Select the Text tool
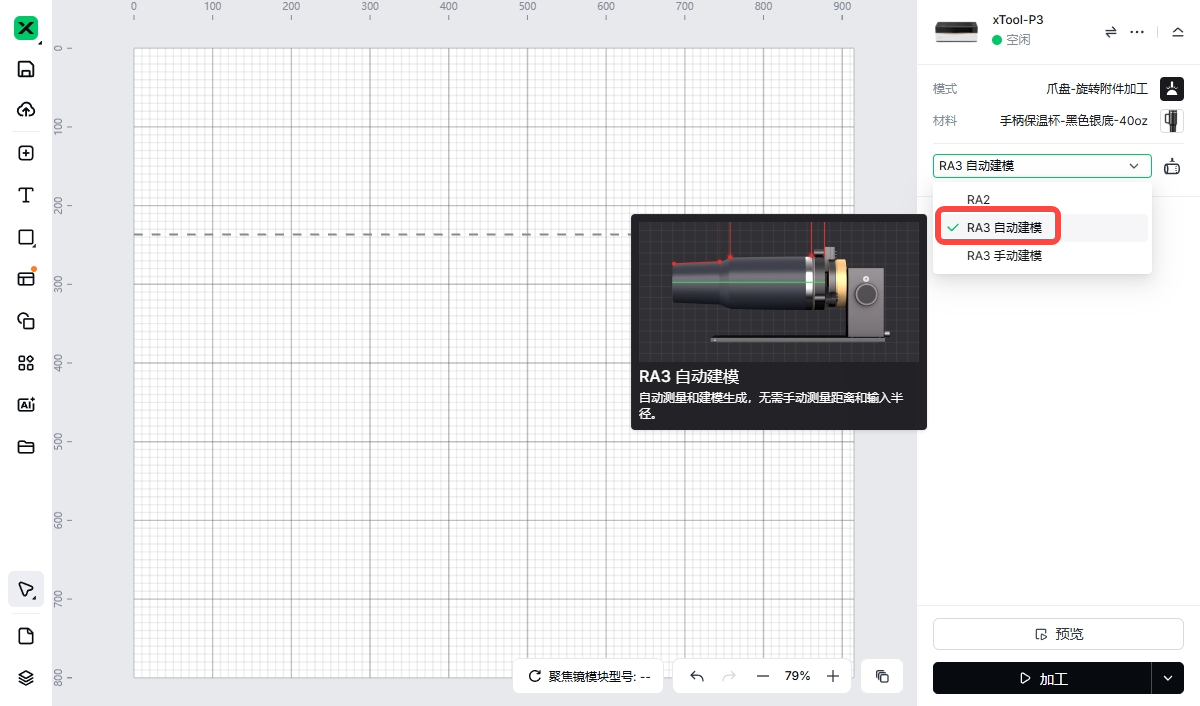The image size is (1200, 706). point(26,195)
